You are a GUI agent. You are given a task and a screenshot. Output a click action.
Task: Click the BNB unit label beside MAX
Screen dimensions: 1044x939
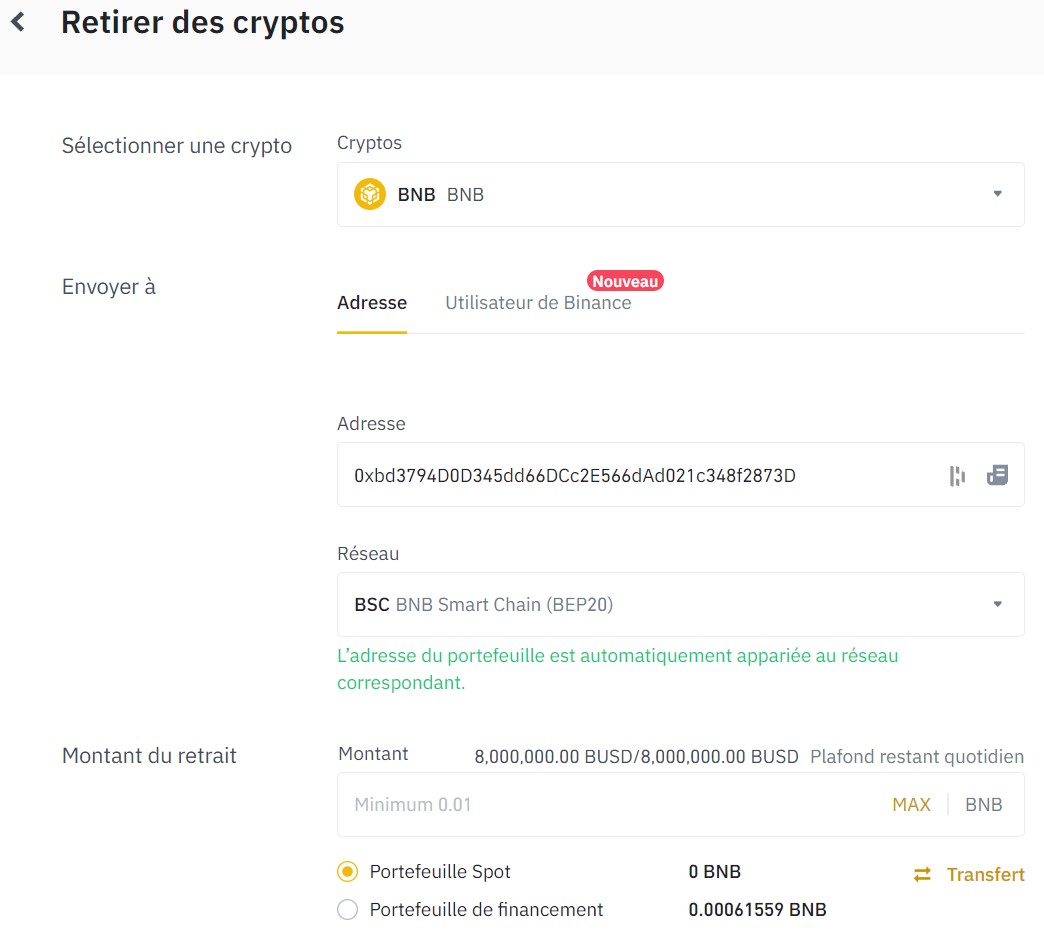[983, 804]
